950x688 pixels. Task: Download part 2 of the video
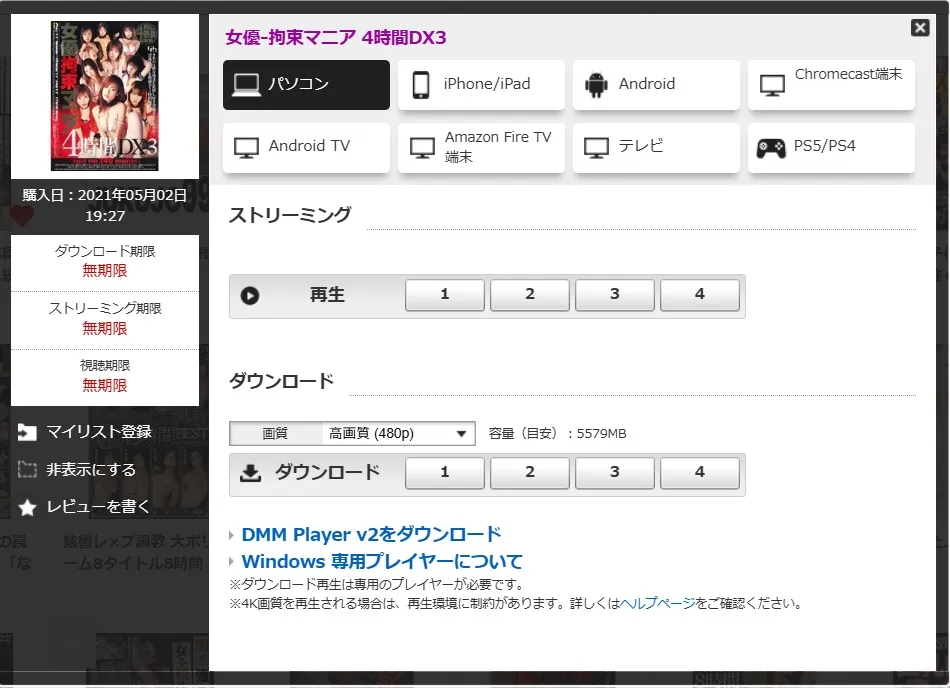pyautogui.click(x=530, y=473)
